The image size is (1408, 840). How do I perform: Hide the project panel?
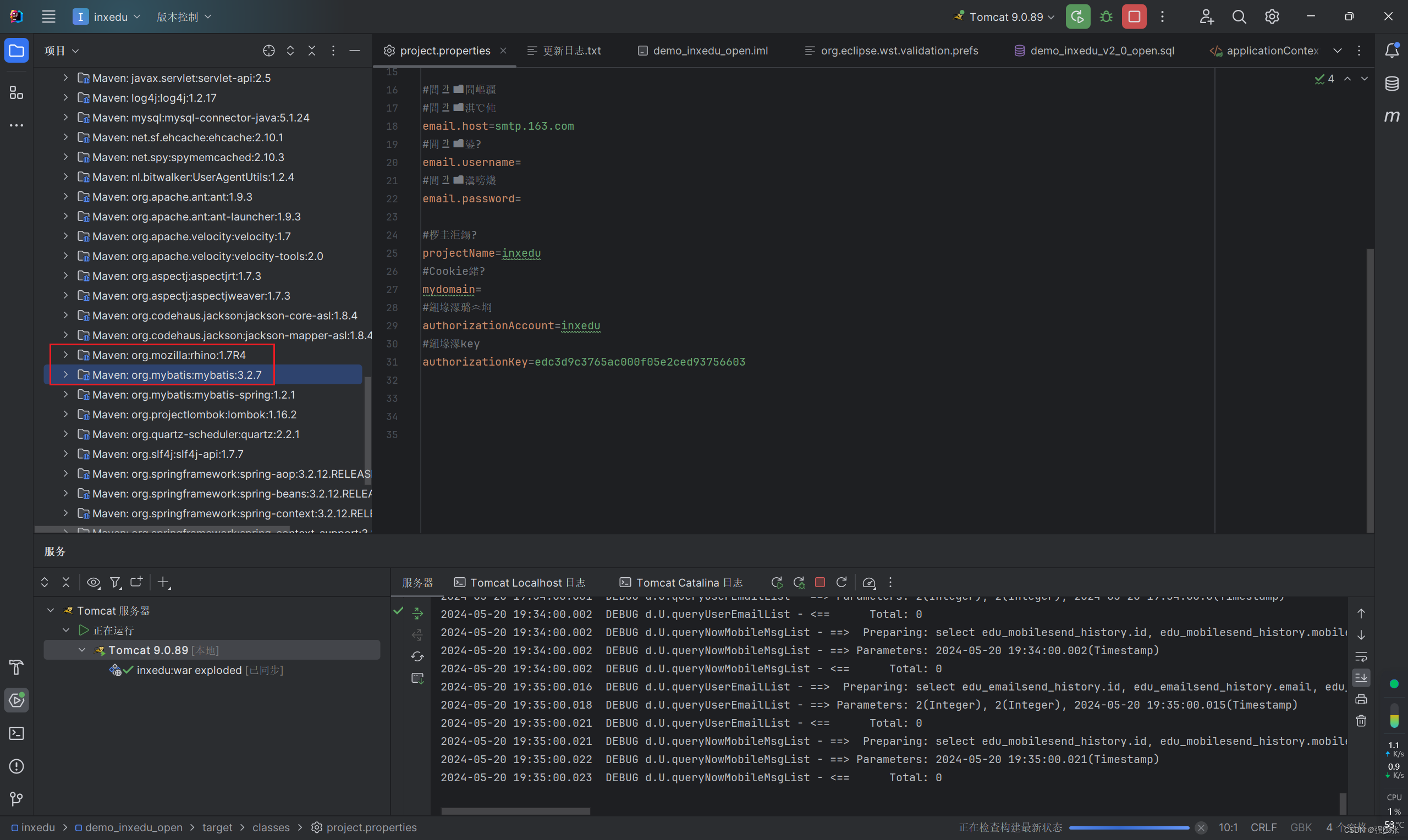point(355,51)
